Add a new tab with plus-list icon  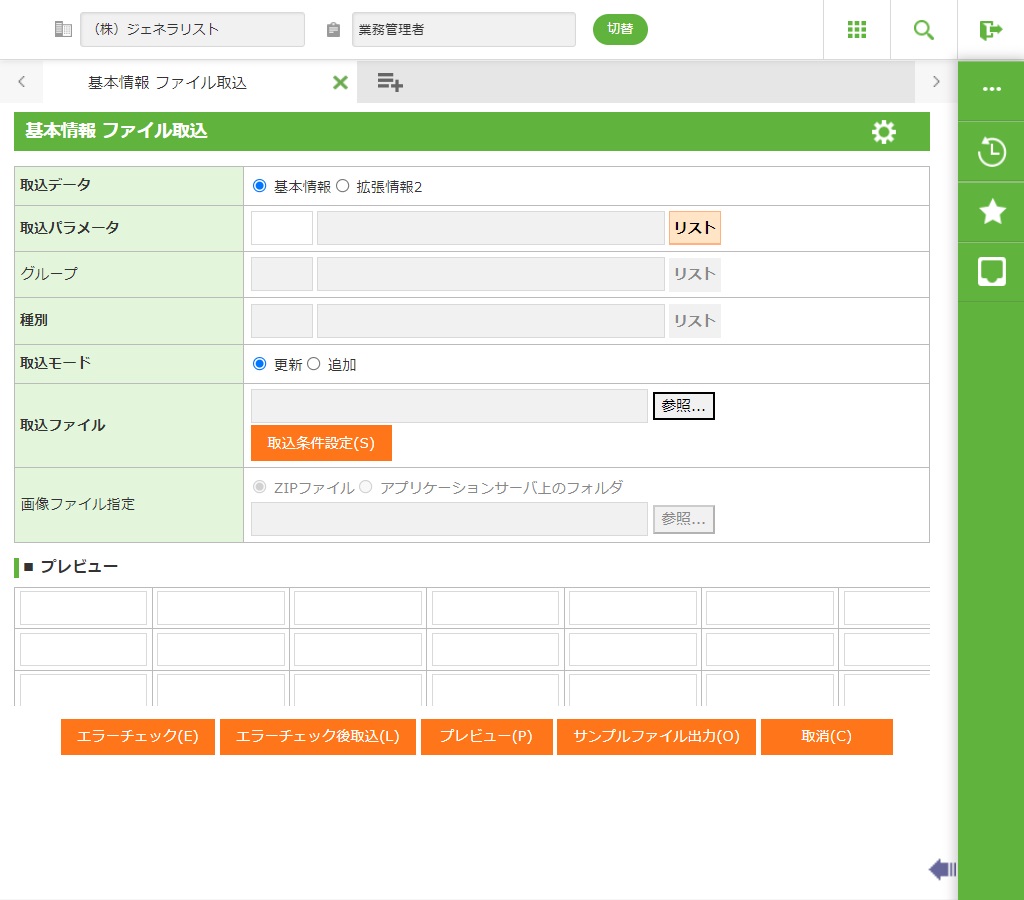coord(390,82)
